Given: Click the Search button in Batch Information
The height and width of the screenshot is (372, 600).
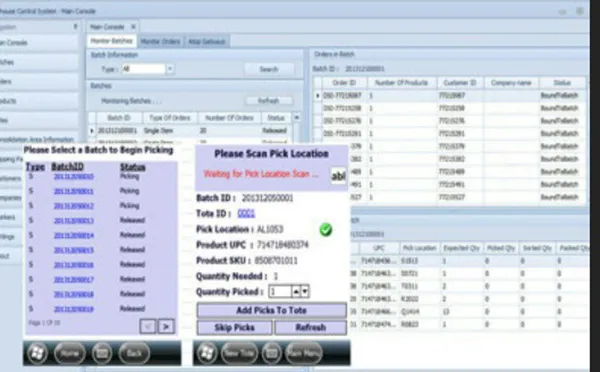Looking at the screenshot, I should coord(269,69).
